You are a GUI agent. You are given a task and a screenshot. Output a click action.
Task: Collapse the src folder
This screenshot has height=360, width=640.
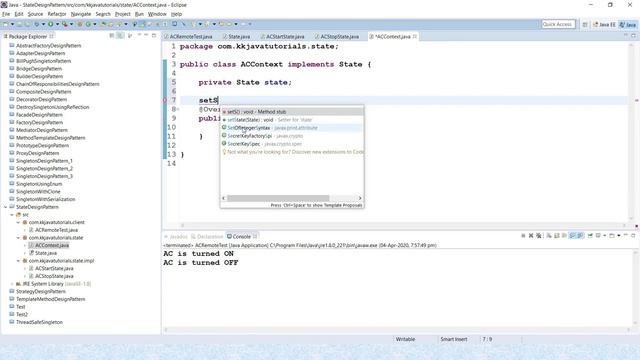coord(12,215)
